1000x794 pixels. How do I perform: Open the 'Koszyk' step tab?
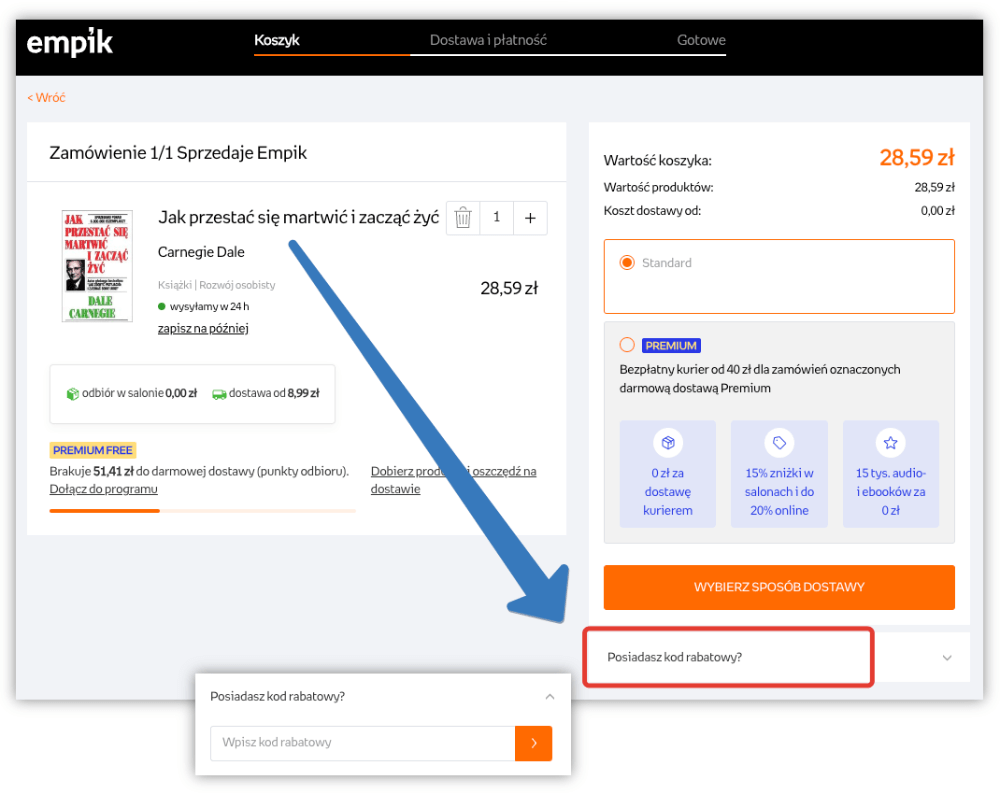click(x=277, y=41)
